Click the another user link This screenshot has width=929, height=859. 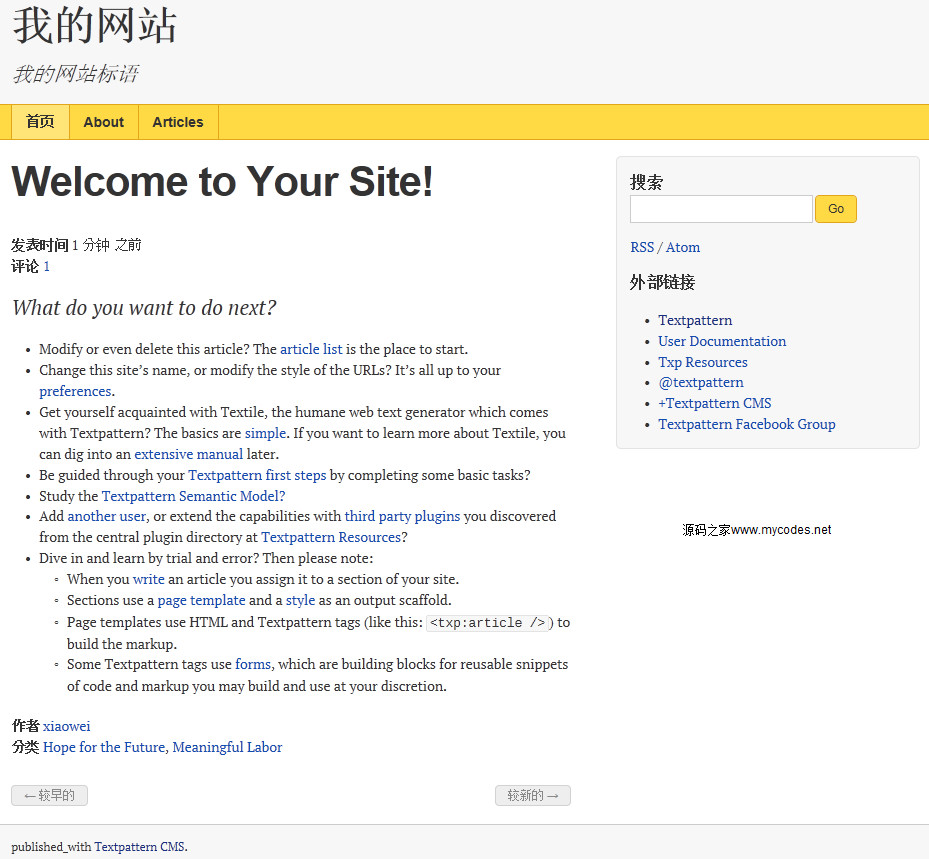tap(107, 517)
